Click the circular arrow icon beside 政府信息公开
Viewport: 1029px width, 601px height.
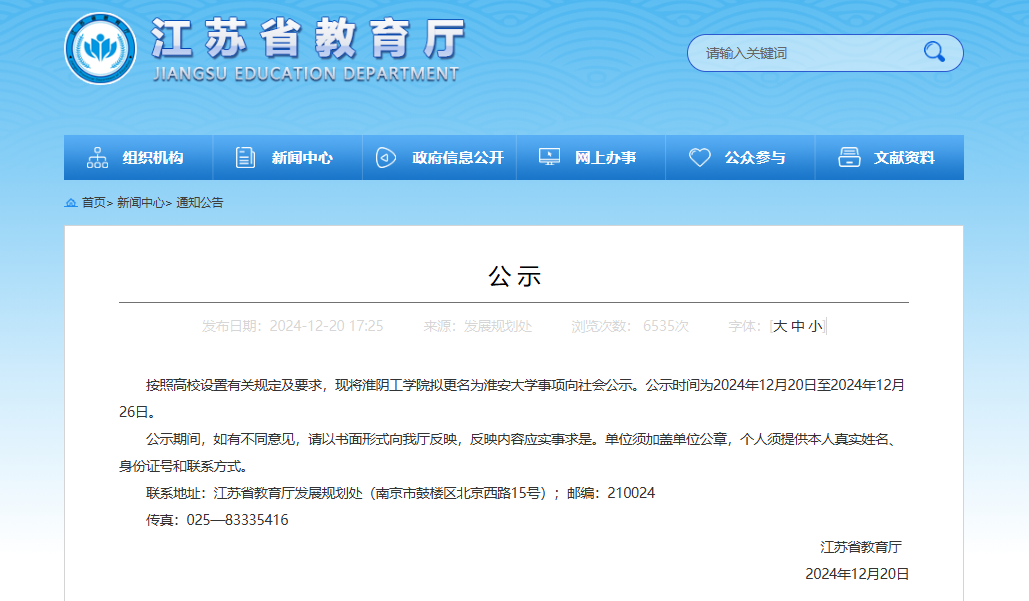pos(385,157)
